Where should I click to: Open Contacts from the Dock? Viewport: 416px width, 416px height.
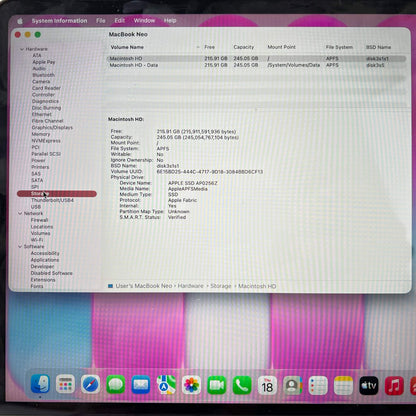pyautogui.click(x=293, y=385)
